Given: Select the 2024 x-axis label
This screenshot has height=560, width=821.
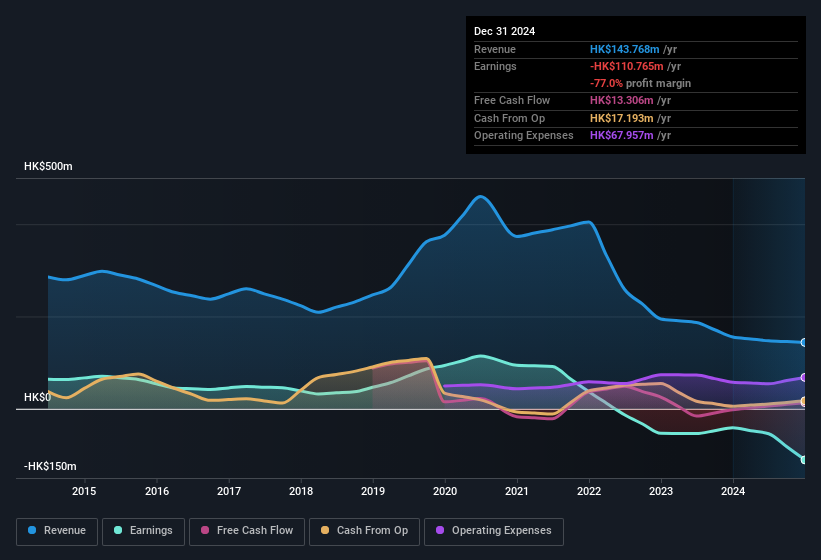Looking at the screenshot, I should [x=733, y=491].
